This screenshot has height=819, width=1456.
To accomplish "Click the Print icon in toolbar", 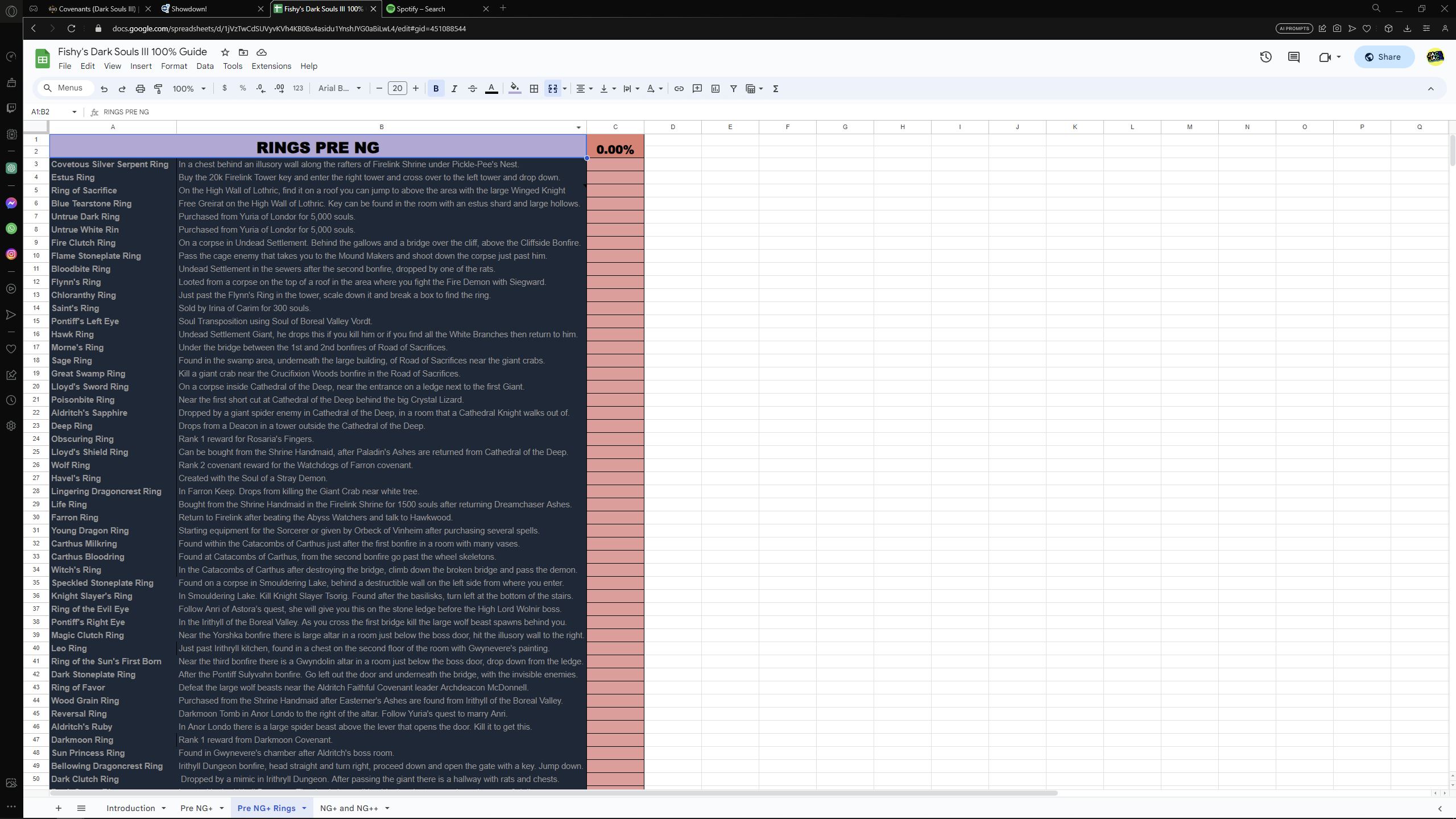I will (140, 89).
